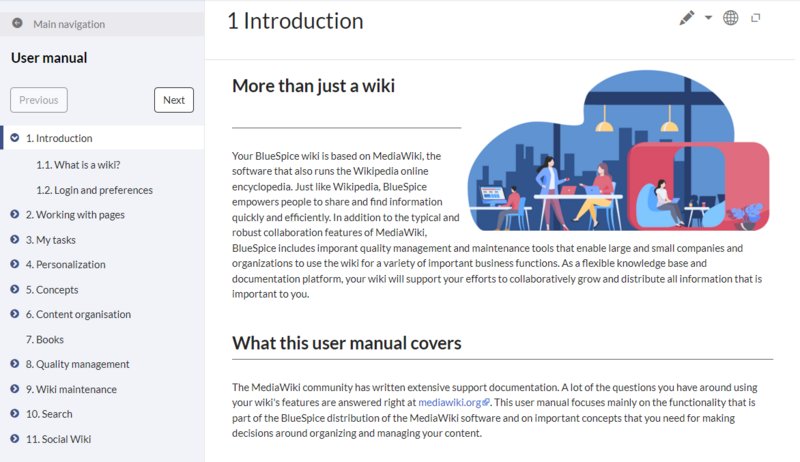Open the mediawiki.org external link
Viewport: 800px width, 462px height.
point(453,402)
